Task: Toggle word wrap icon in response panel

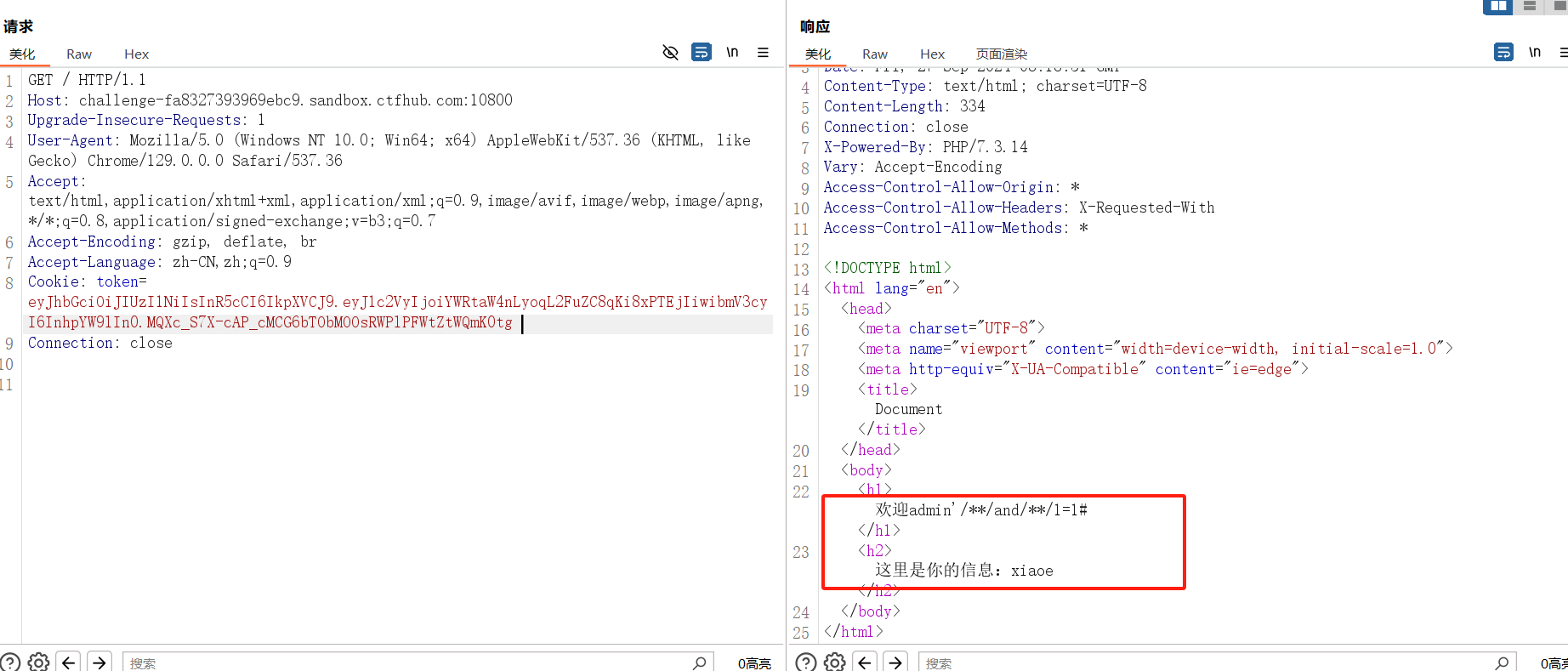Action: pos(1503,53)
